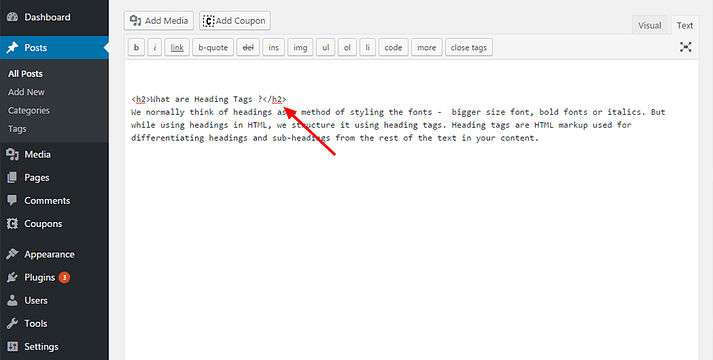713x360 pixels.
Task: Open Tags submenu under Posts
Action: point(17,129)
